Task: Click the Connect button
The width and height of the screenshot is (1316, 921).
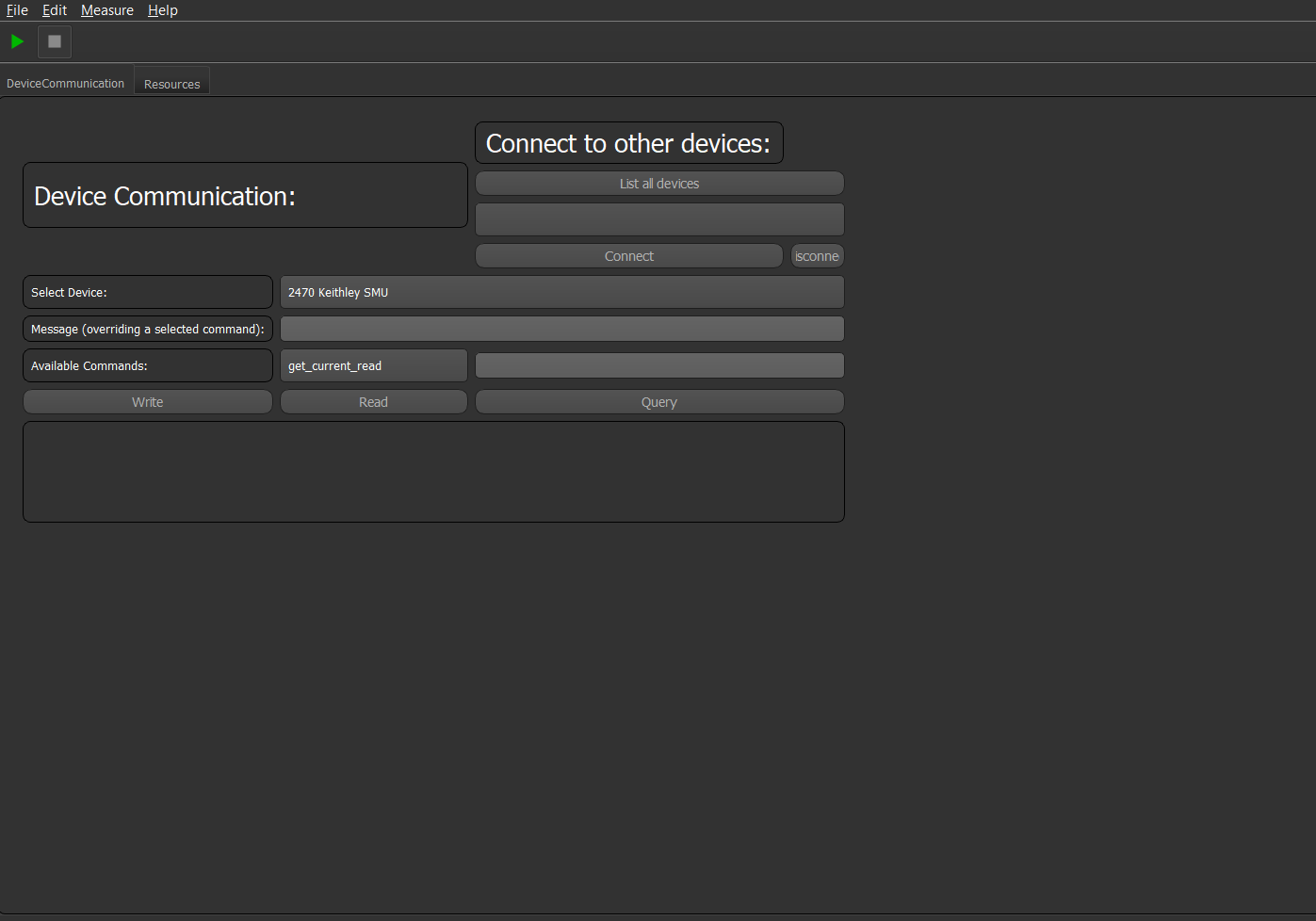Action: coord(629,256)
